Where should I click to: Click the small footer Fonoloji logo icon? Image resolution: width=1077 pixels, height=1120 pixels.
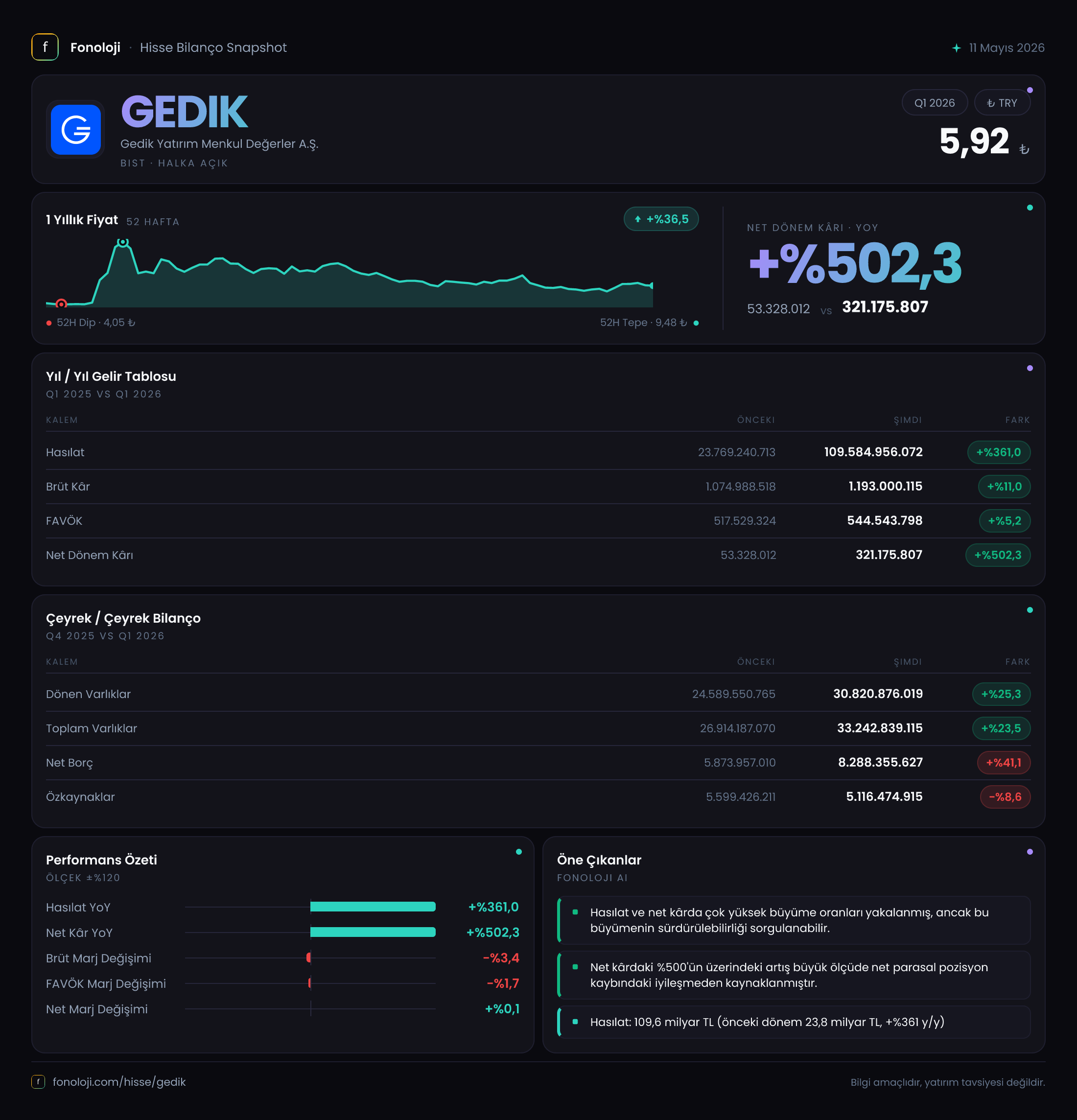38,1082
